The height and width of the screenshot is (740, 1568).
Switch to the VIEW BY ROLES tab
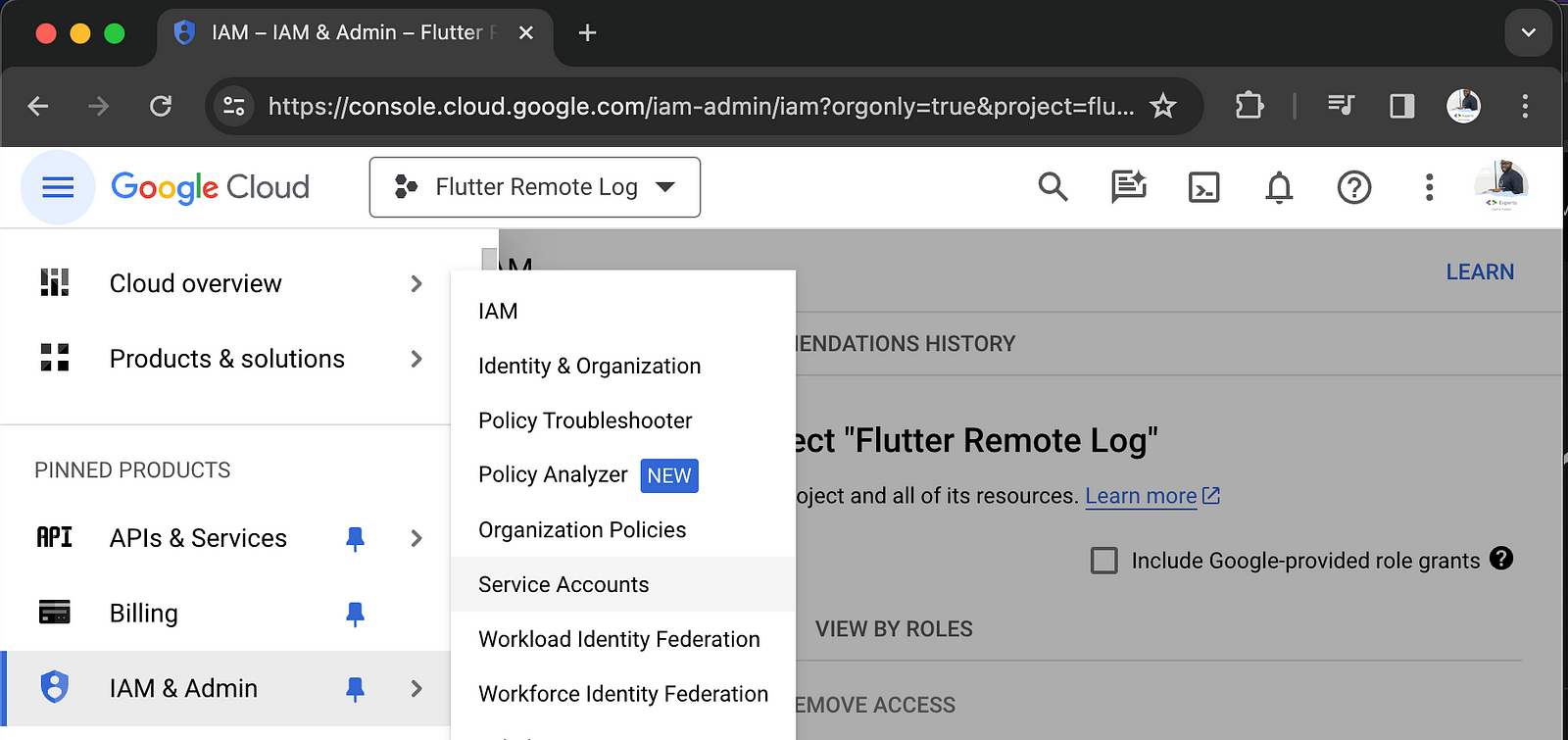(894, 629)
